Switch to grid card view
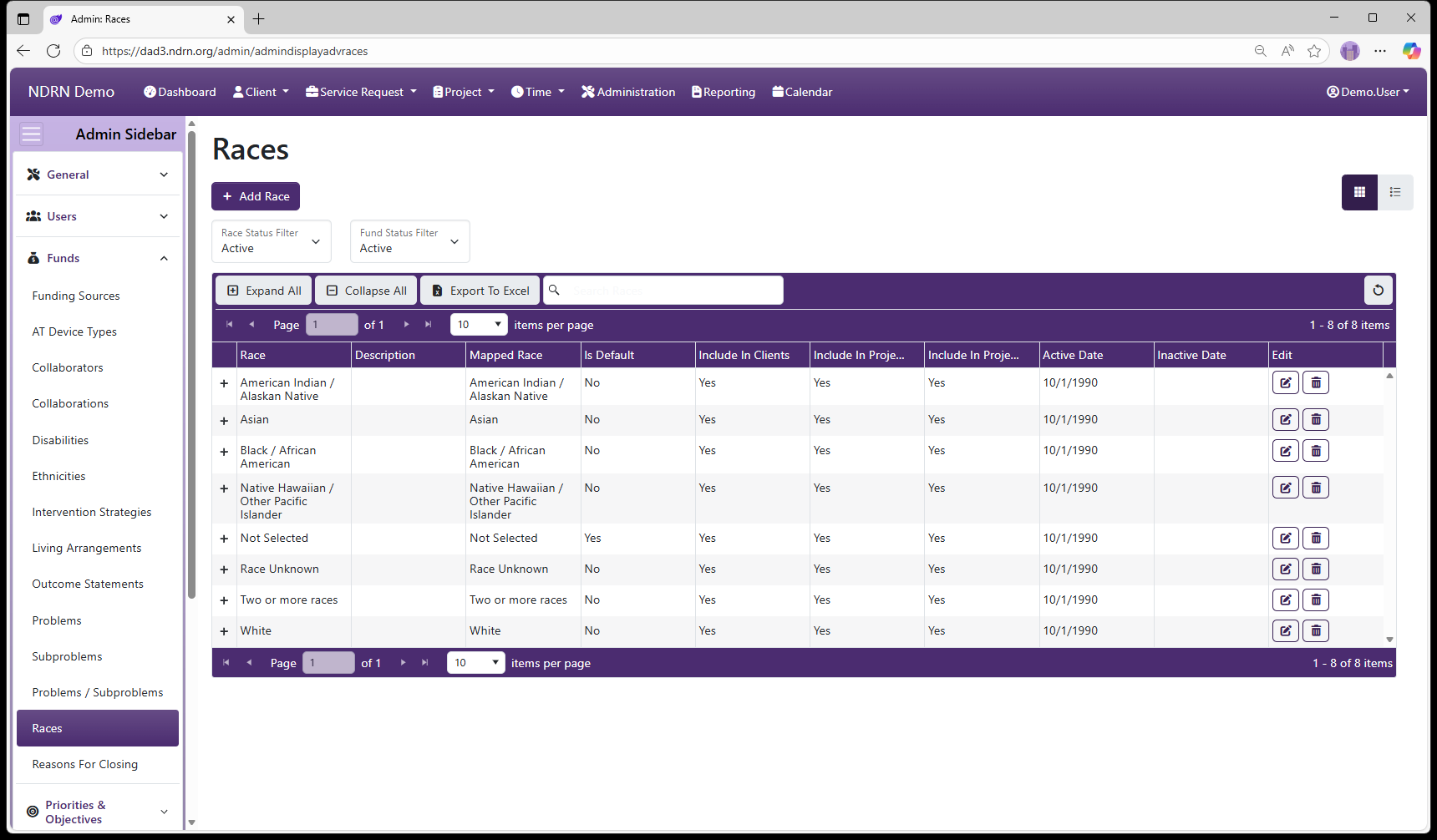The image size is (1437, 840). coord(1359,192)
